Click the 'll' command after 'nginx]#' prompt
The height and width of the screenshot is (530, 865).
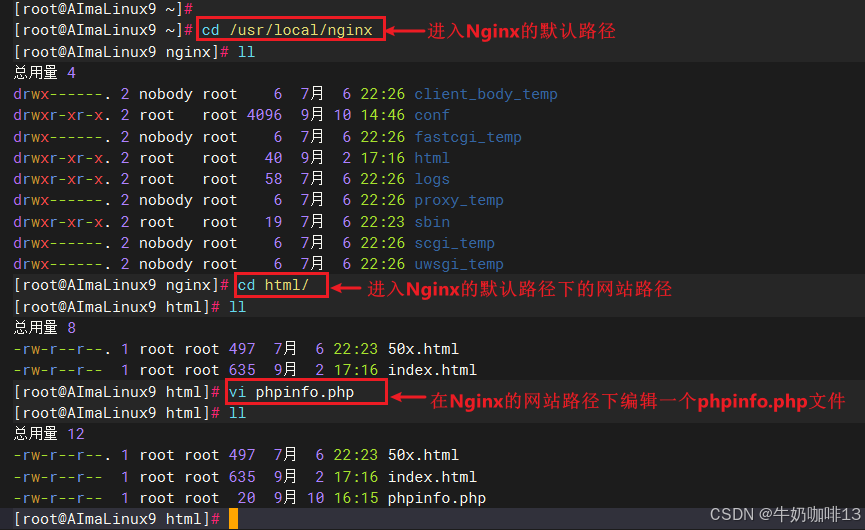pos(246,52)
